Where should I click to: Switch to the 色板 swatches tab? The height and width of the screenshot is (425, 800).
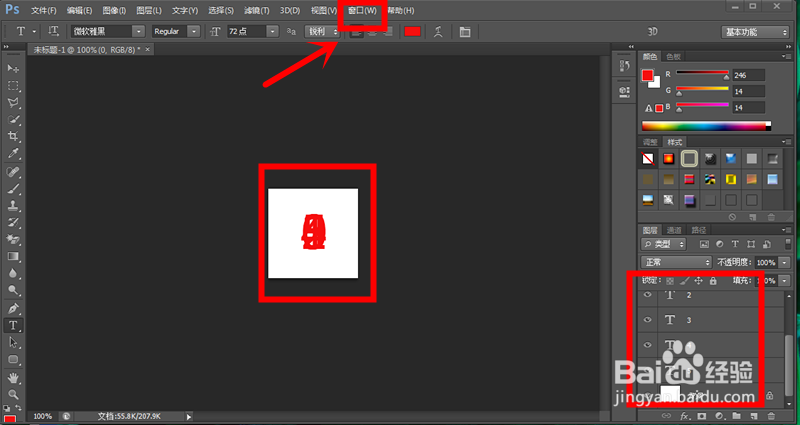tap(673, 57)
